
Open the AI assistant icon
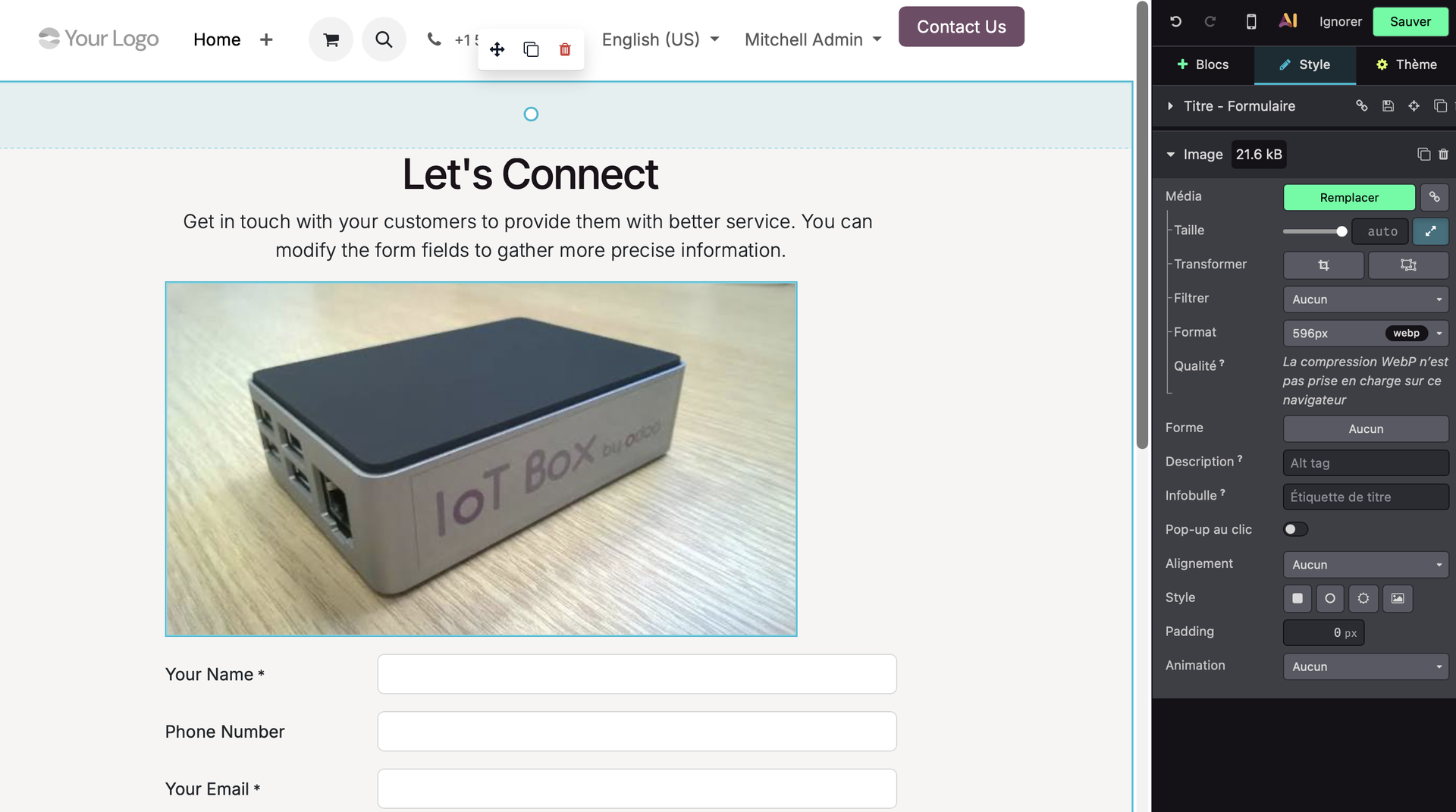(1288, 21)
